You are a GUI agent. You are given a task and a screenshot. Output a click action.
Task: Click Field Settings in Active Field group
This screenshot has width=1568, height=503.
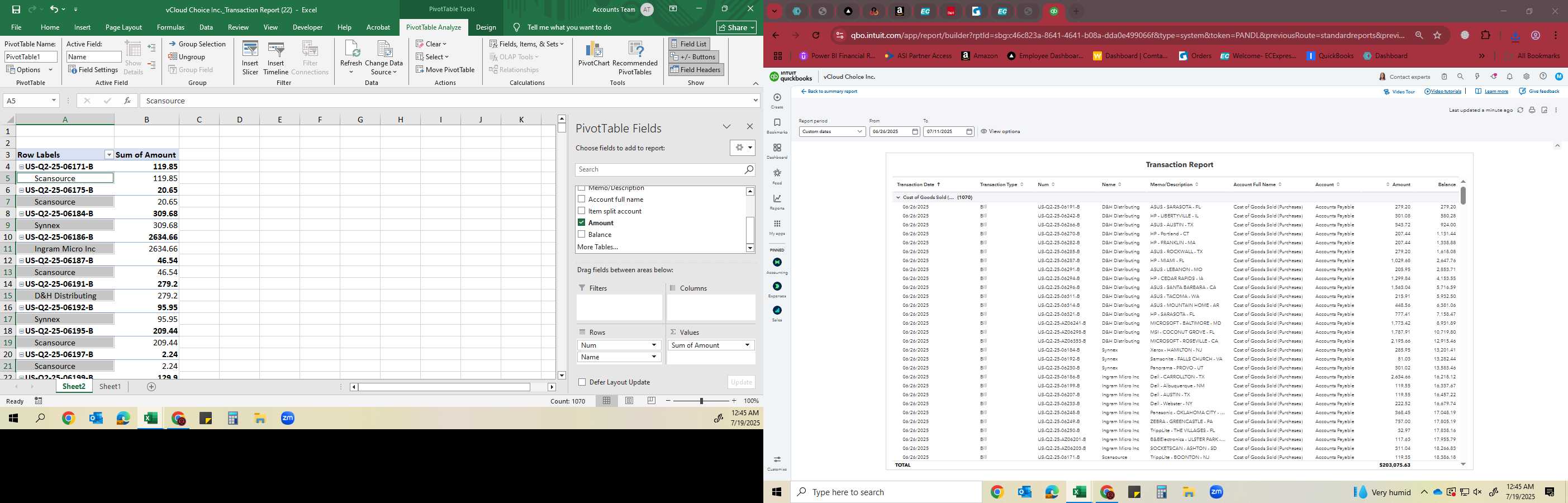point(93,69)
